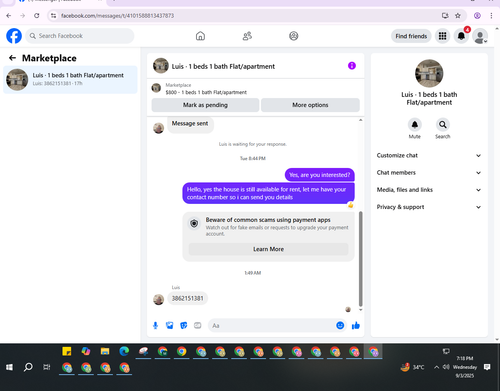This screenshot has width=500, height=391.
Task: Click the "Hello, yes the house" message bubble
Action: click(x=268, y=193)
